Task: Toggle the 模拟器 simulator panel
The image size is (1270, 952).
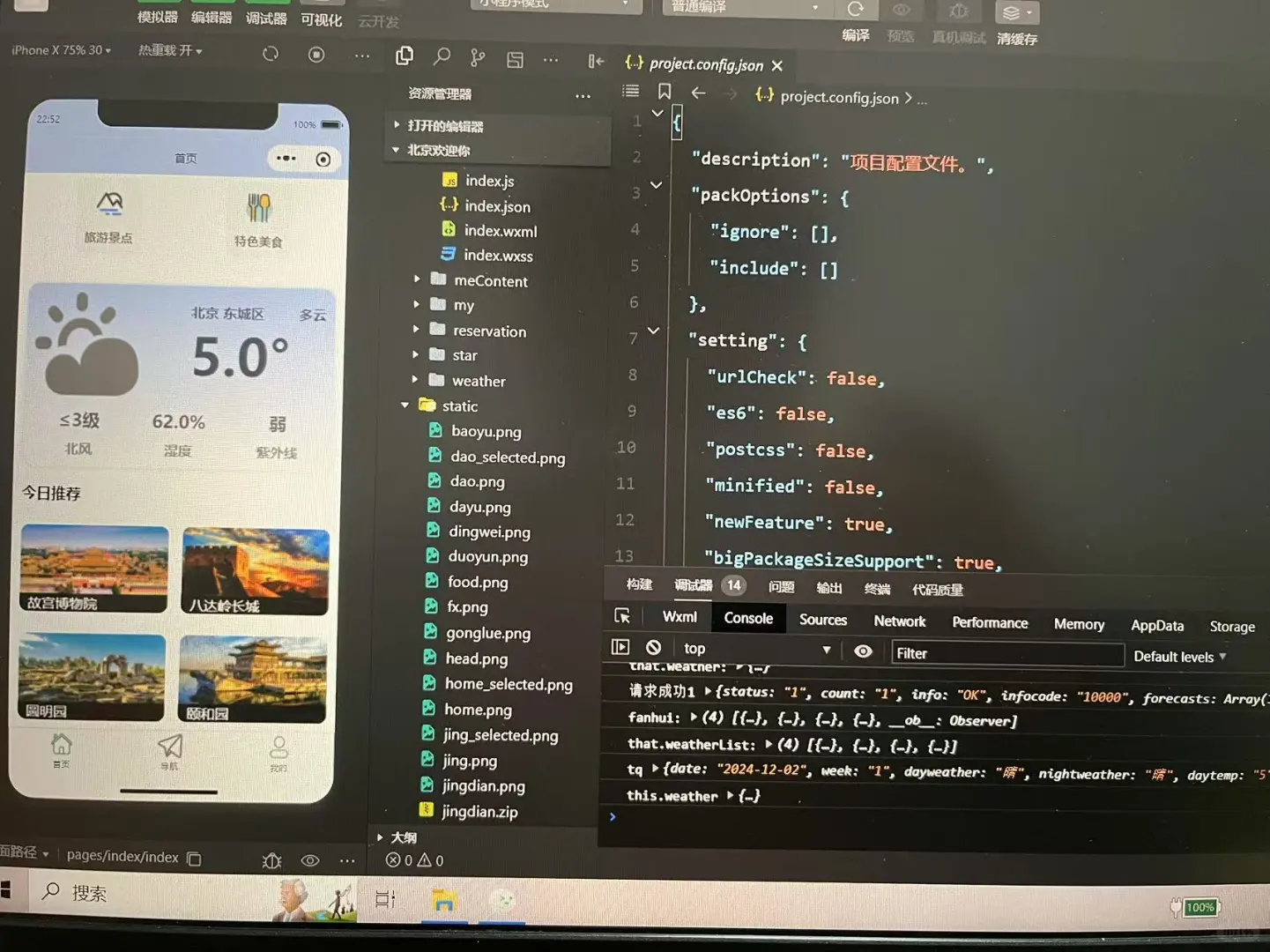Action: (158, 17)
